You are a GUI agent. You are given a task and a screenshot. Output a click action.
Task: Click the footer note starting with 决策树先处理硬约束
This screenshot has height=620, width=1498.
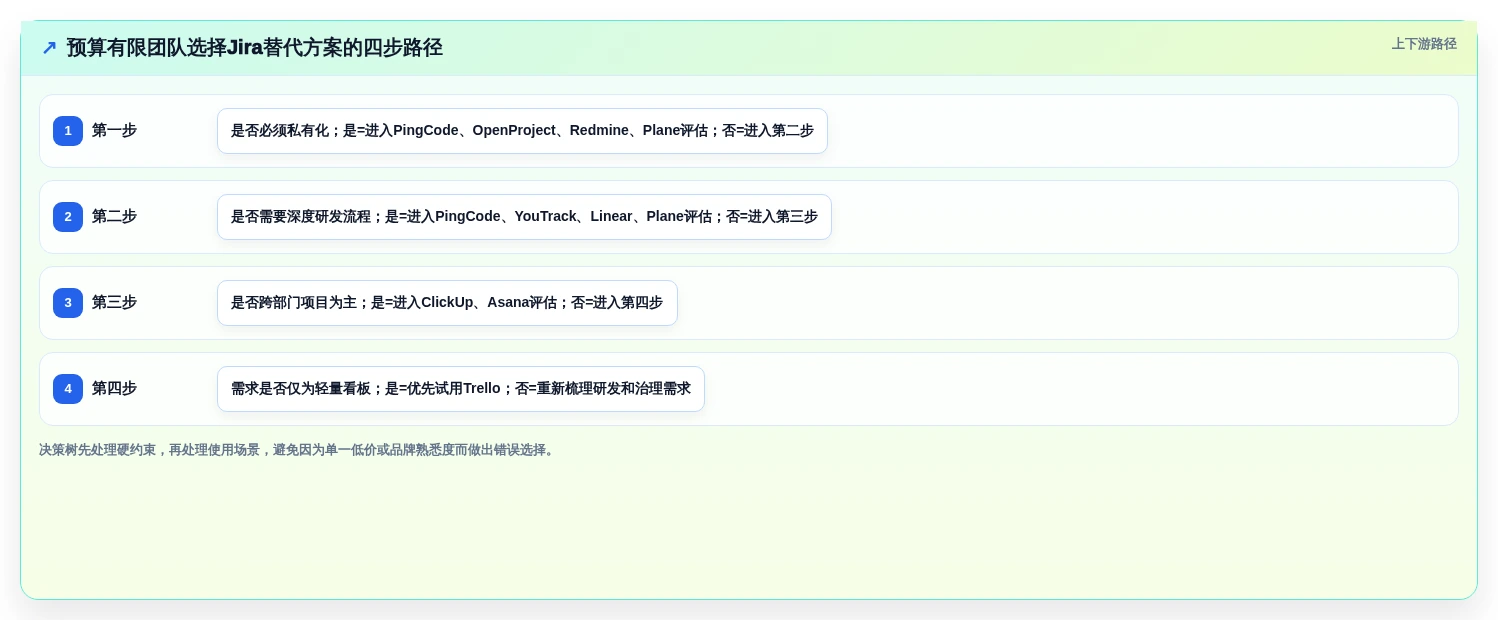pos(298,450)
